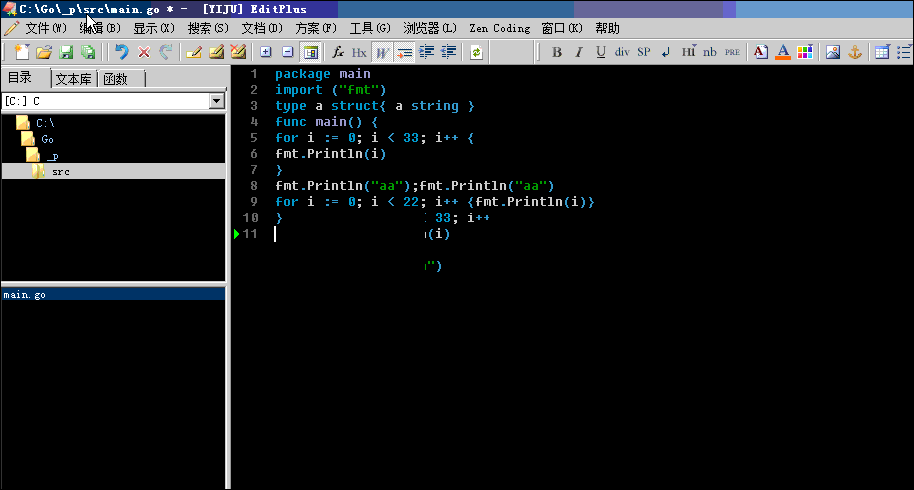
Task: Click the list icon at toolbar end
Action: (904, 52)
